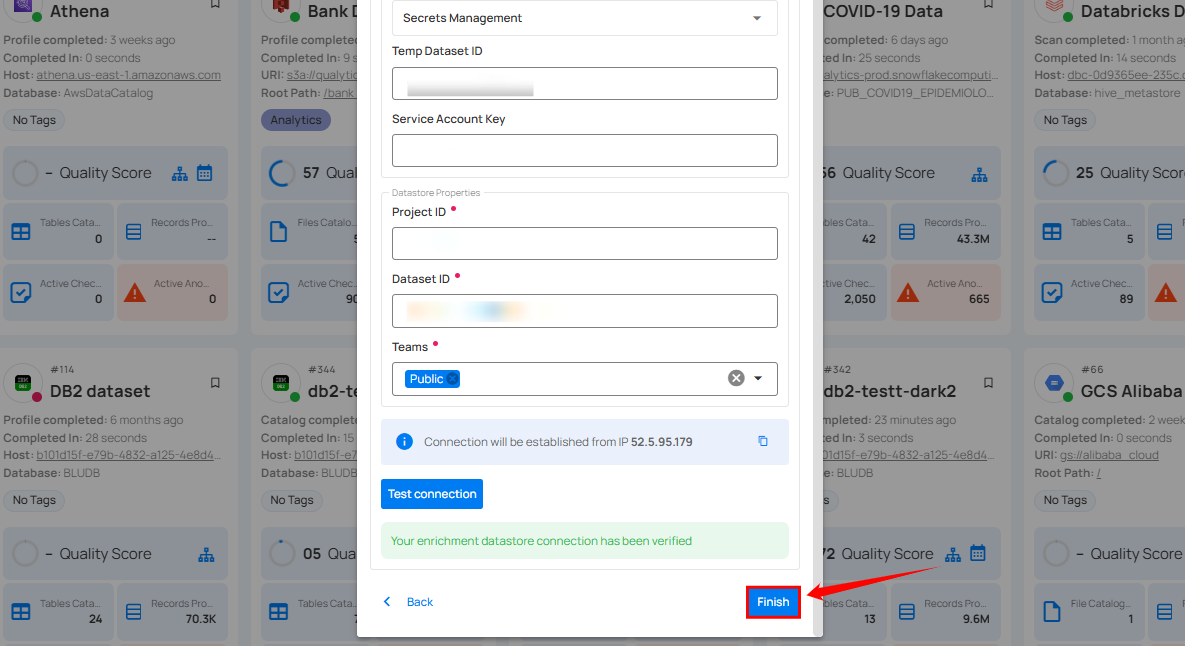The image size is (1185, 646).
Task: Bookmark the db2-testt-dark2 datastore
Action: point(988,383)
